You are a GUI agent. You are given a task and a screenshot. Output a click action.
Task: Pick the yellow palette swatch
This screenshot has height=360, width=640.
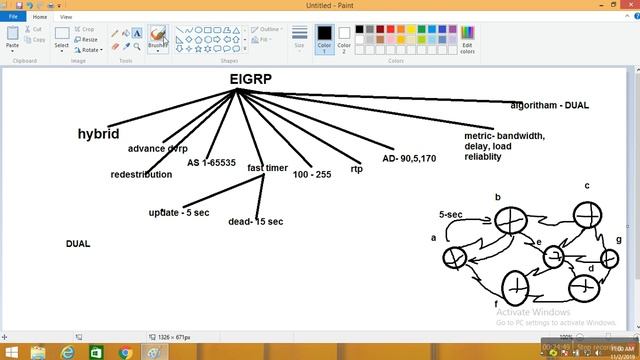coord(411,29)
